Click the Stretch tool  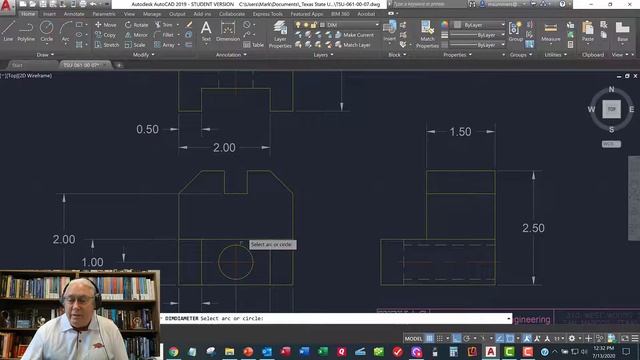point(107,45)
